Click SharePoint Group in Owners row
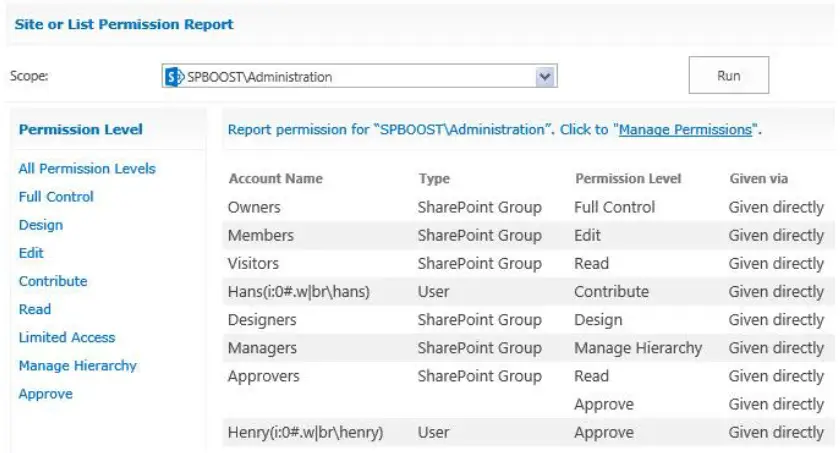The image size is (840, 453). click(479, 207)
